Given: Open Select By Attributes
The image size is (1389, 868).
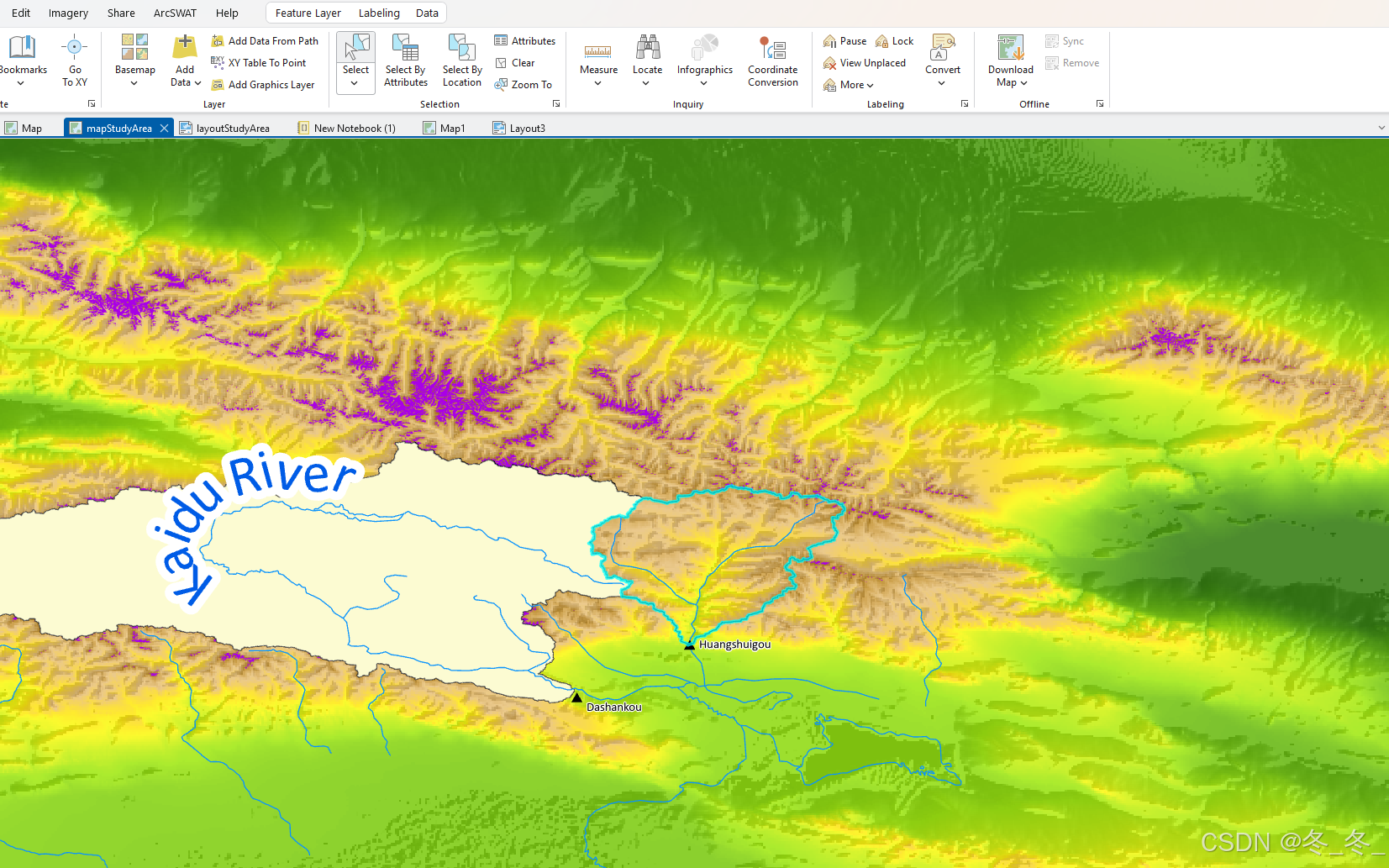Looking at the screenshot, I should pos(406,60).
